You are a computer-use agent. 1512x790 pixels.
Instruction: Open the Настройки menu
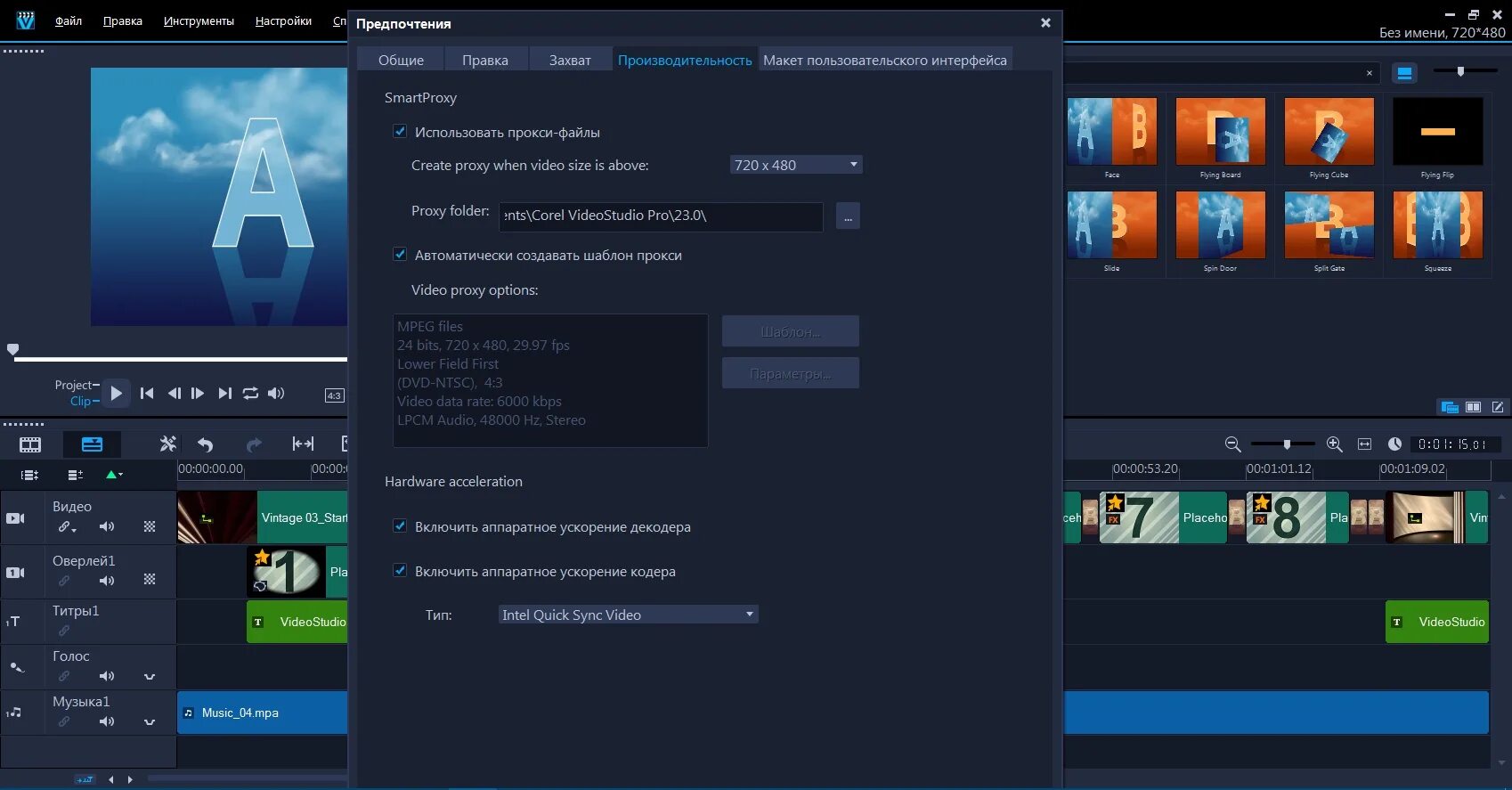tap(283, 20)
